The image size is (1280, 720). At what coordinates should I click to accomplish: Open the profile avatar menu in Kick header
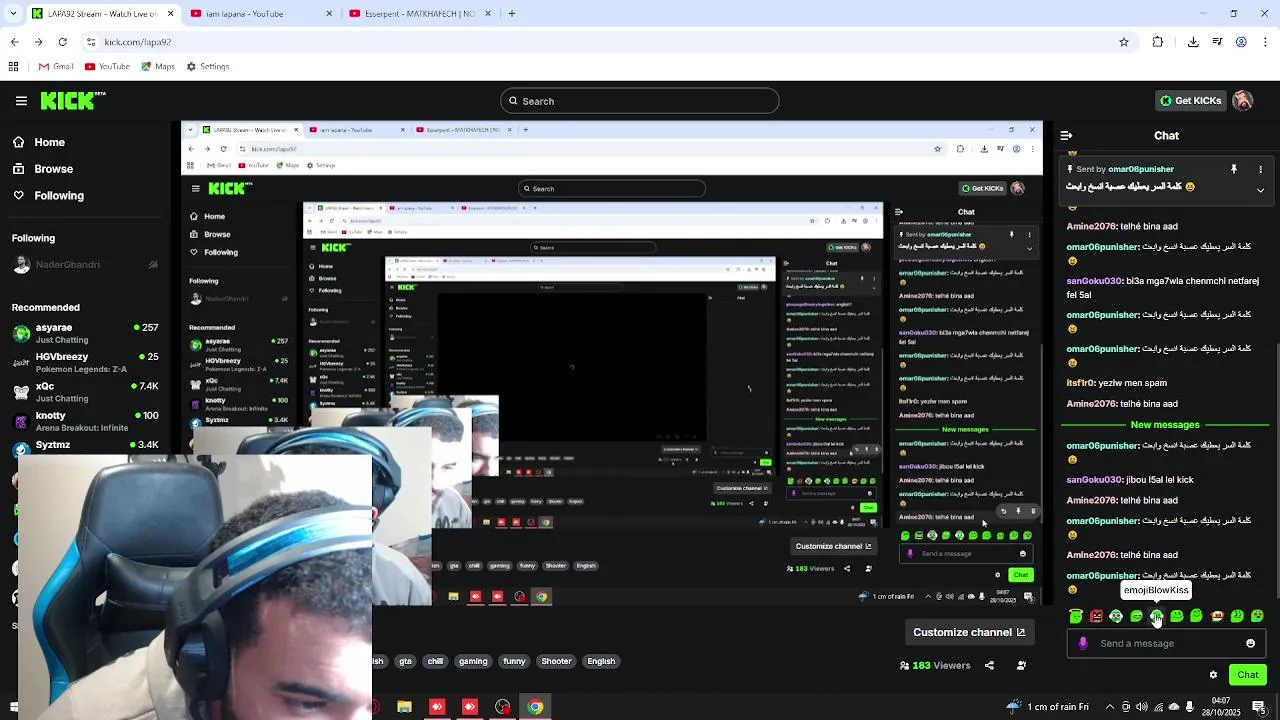tap(1242, 101)
